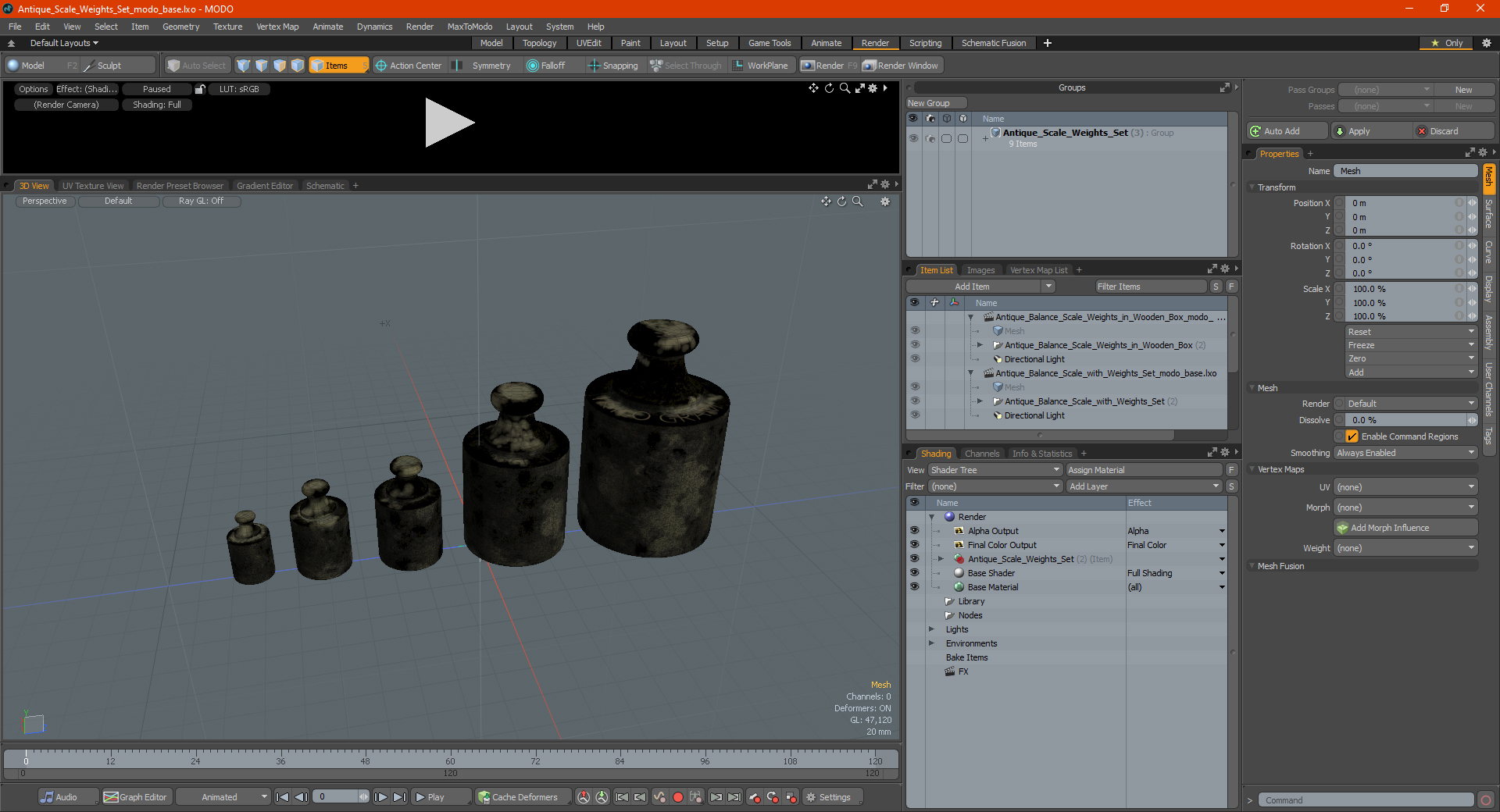The height and width of the screenshot is (812, 1500).
Task: Click the Auto Add pass button
Action: click(1287, 131)
